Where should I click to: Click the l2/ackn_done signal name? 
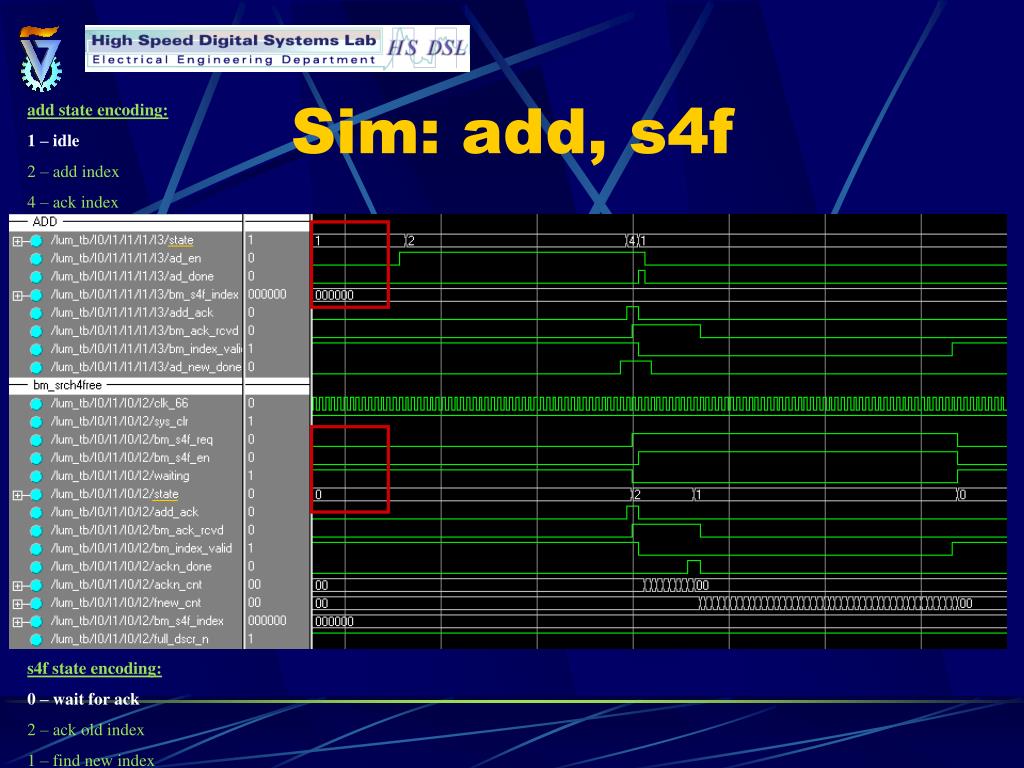[131, 567]
